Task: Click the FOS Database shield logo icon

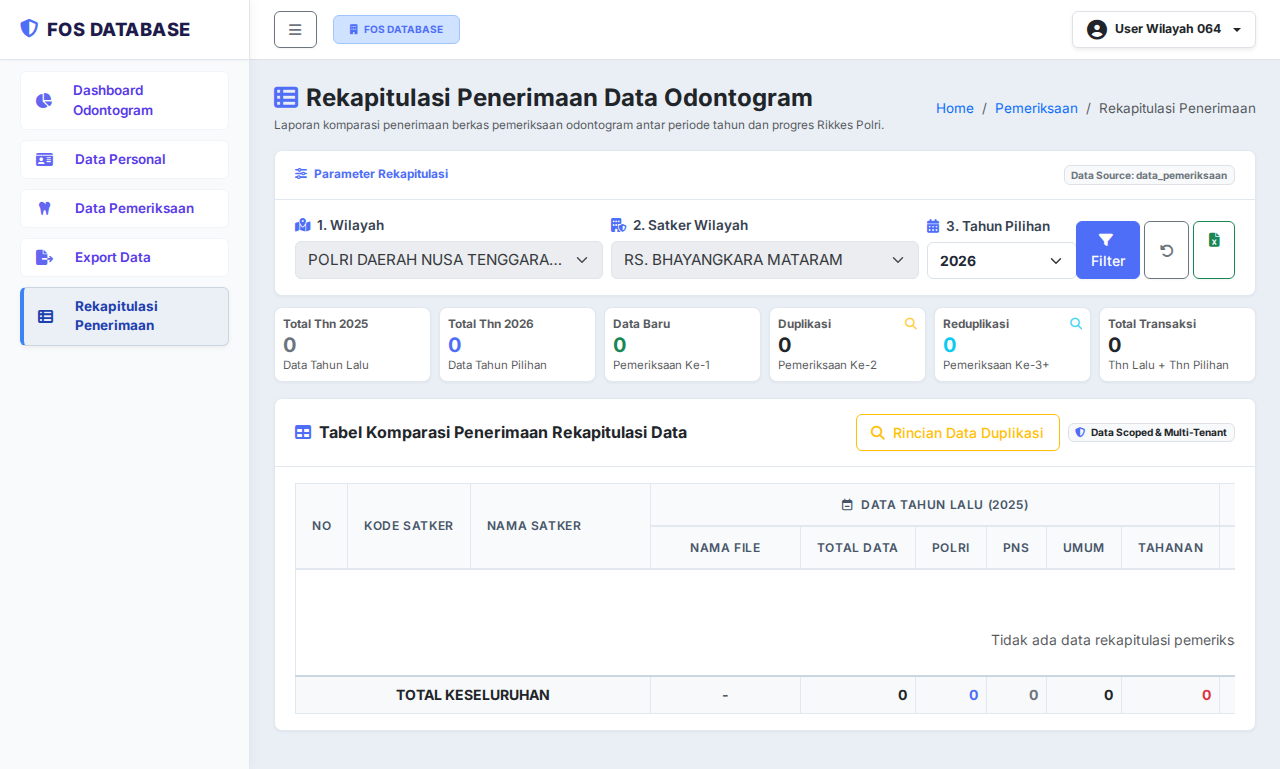Action: [x=29, y=29]
